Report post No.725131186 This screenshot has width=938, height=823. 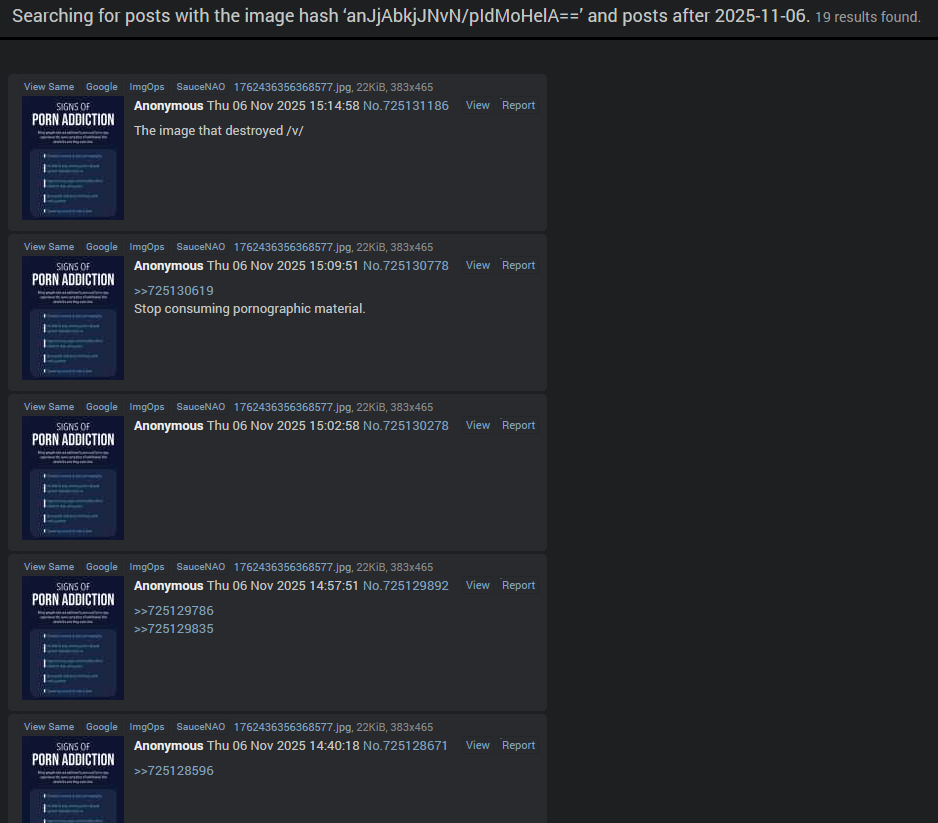(518, 105)
